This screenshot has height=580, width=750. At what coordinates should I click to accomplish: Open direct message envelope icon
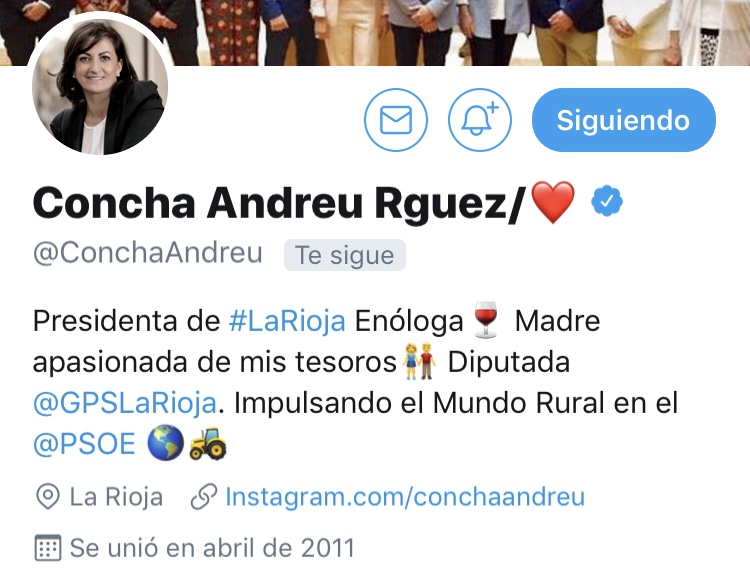pos(396,120)
